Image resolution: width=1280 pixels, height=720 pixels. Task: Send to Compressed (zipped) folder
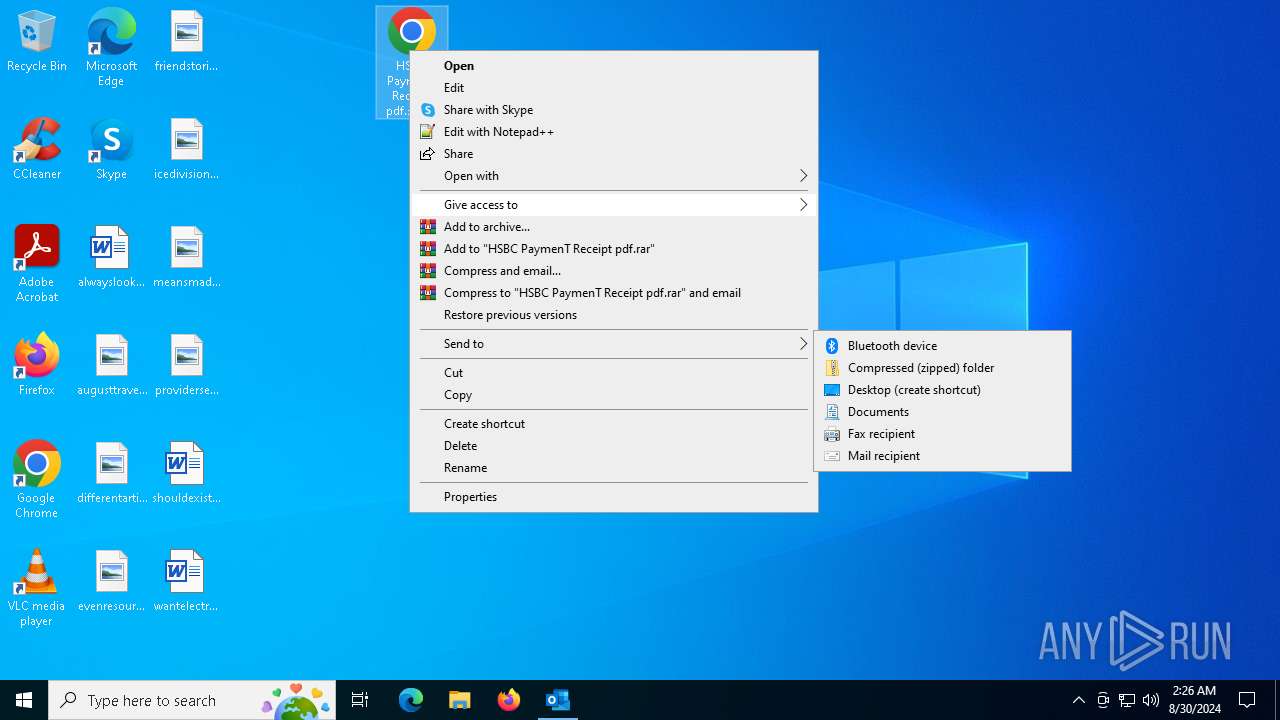pyautogui.click(x=943, y=368)
